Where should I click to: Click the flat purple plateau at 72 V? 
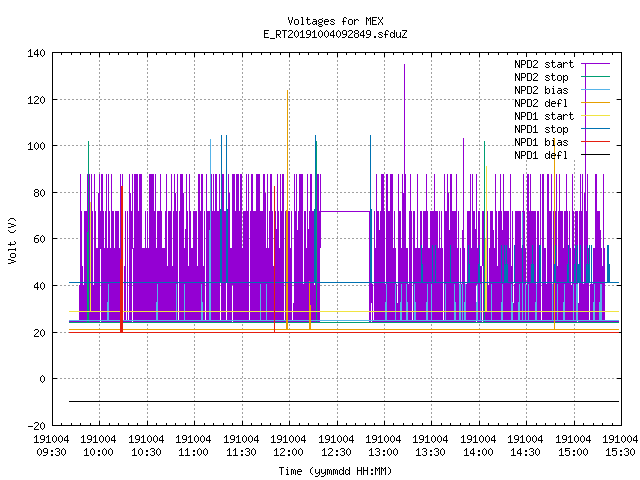click(x=345, y=211)
